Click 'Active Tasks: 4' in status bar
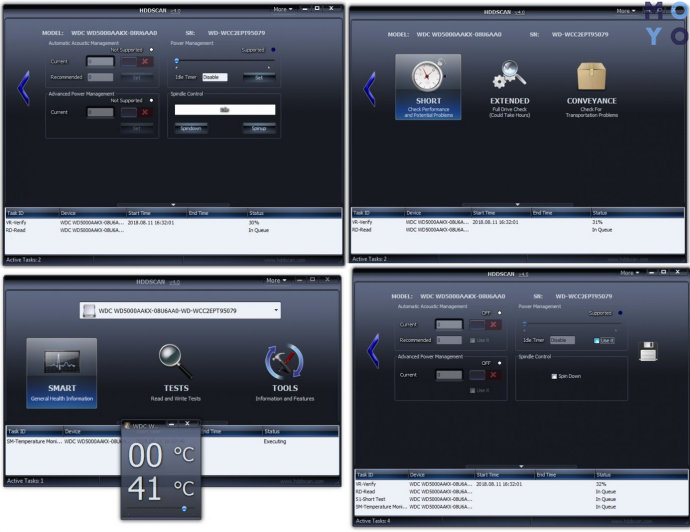The width and height of the screenshot is (690, 532). 373,521
